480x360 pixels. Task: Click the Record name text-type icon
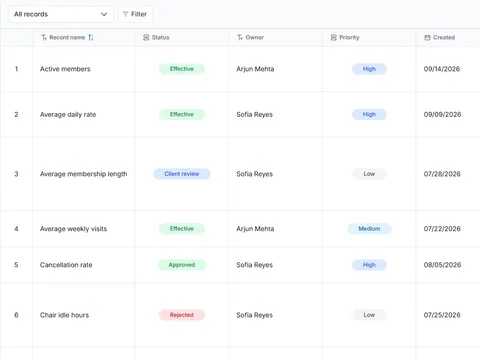(x=44, y=38)
